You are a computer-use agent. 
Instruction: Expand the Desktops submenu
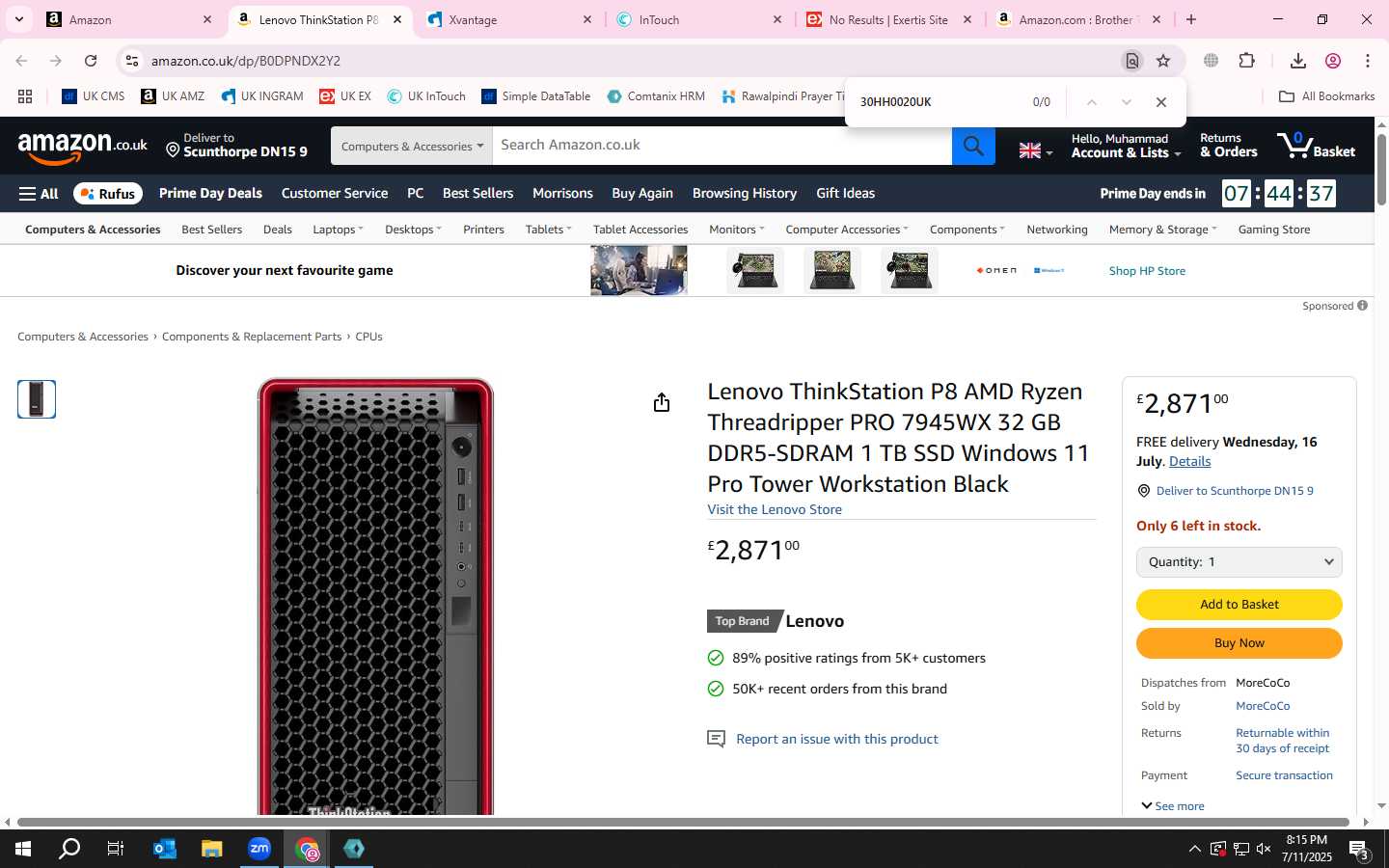[413, 230]
